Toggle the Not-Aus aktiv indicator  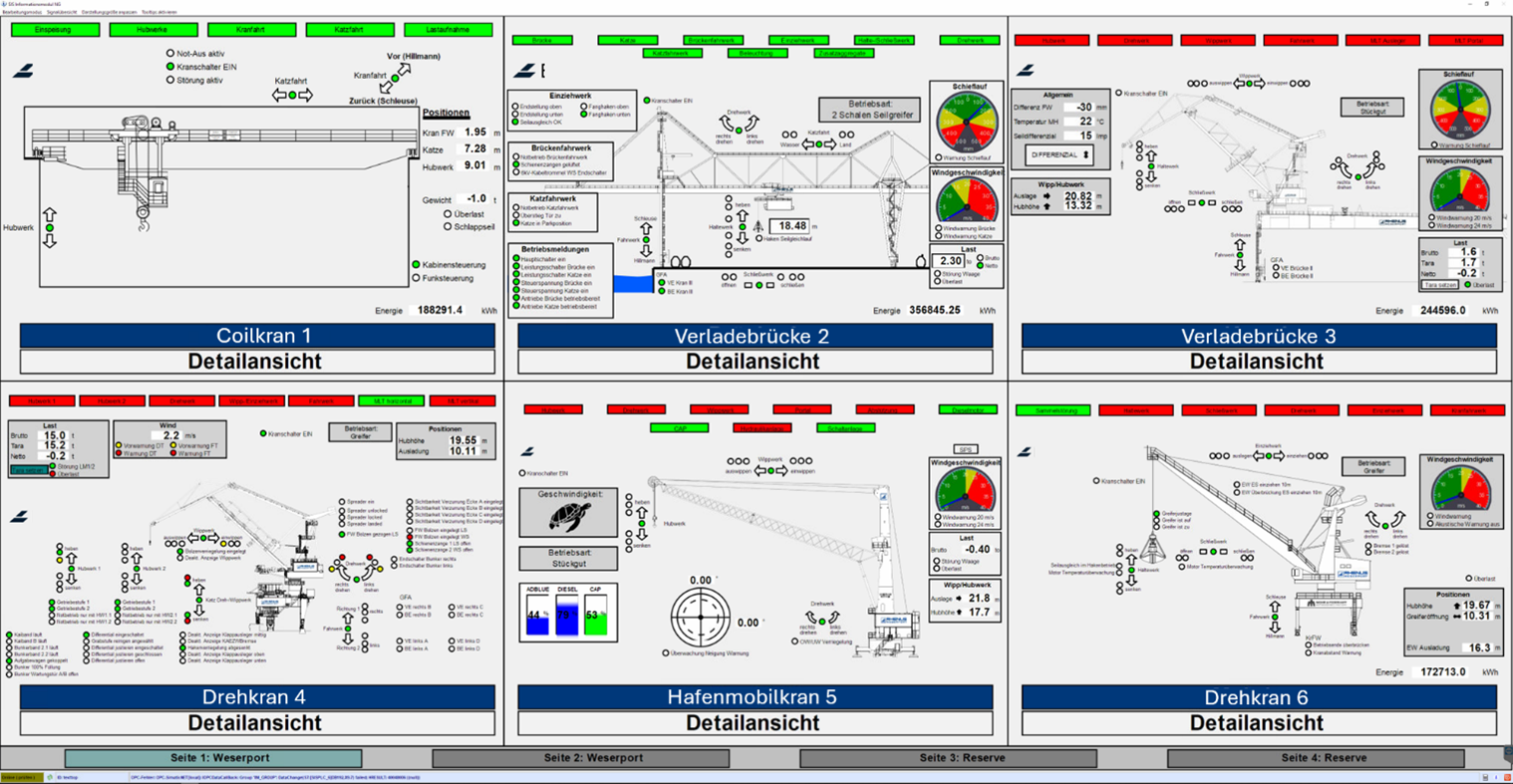point(170,54)
